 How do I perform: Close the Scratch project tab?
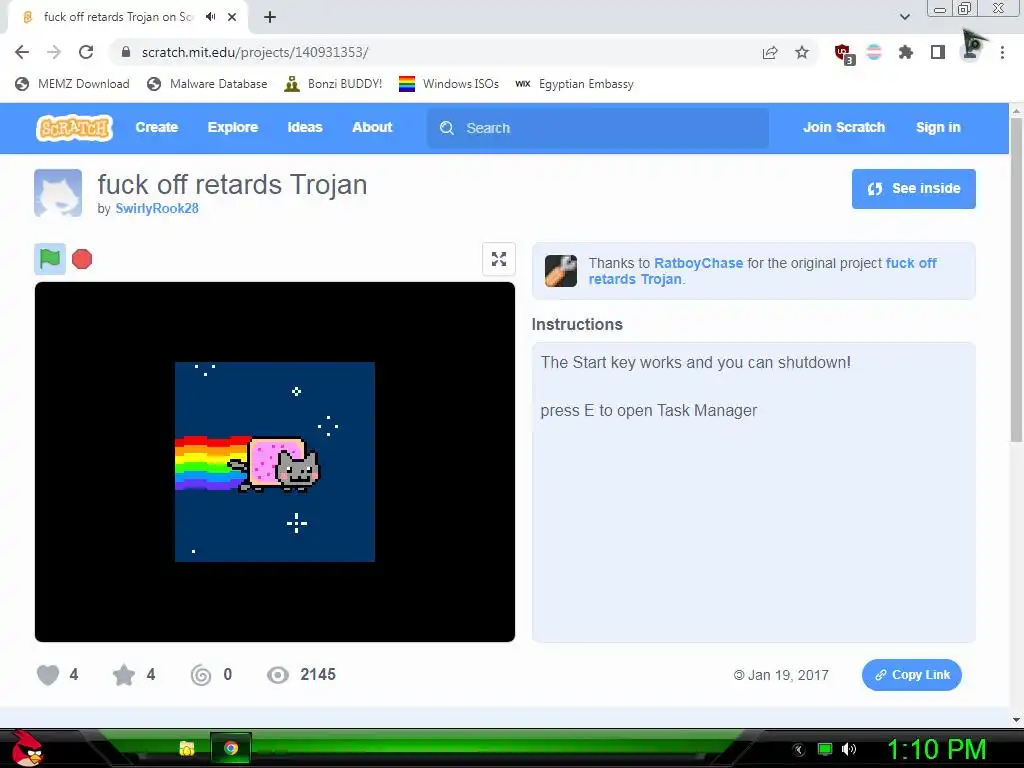point(232,17)
